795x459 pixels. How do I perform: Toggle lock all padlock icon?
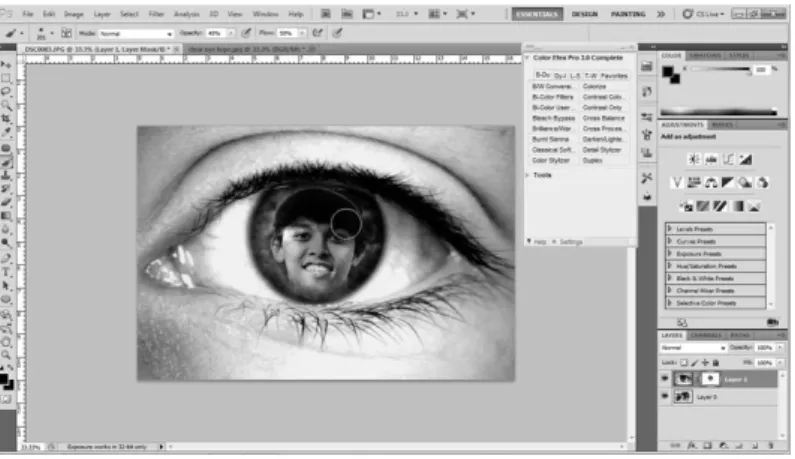(716, 363)
